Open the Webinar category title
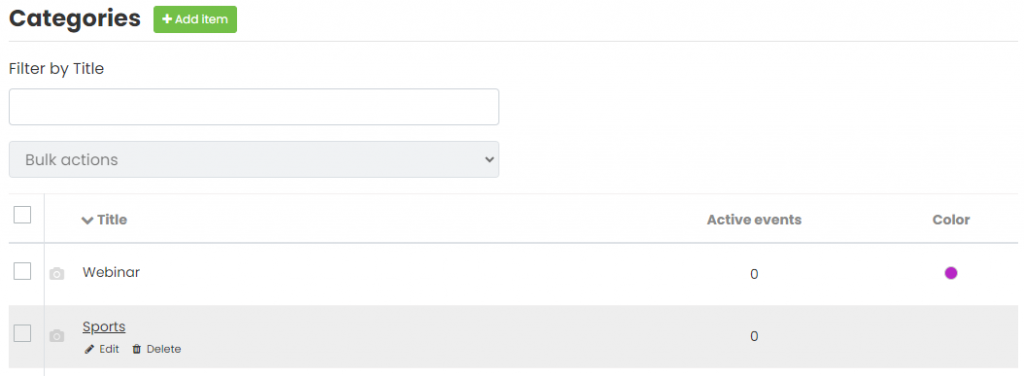This screenshot has height=376, width=1024. 111,272
